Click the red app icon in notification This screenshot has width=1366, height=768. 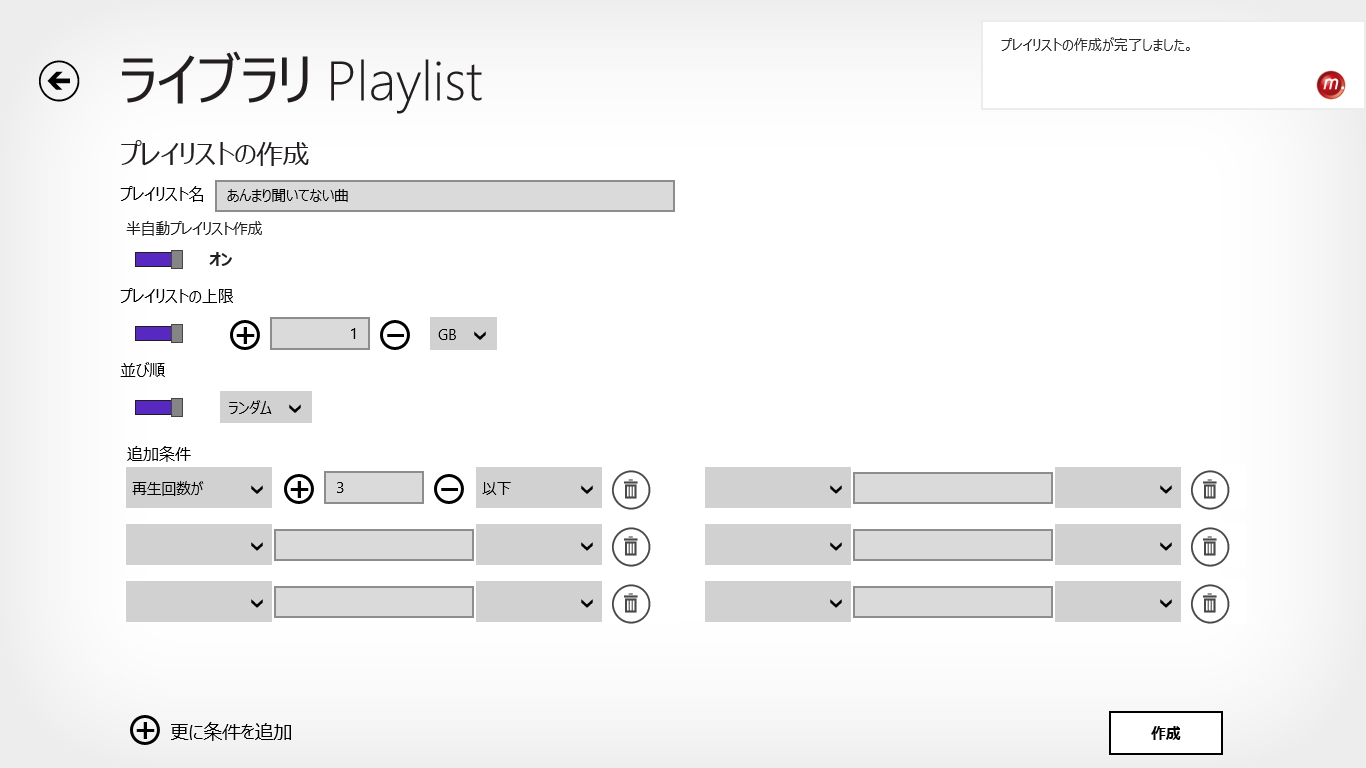[1330, 85]
